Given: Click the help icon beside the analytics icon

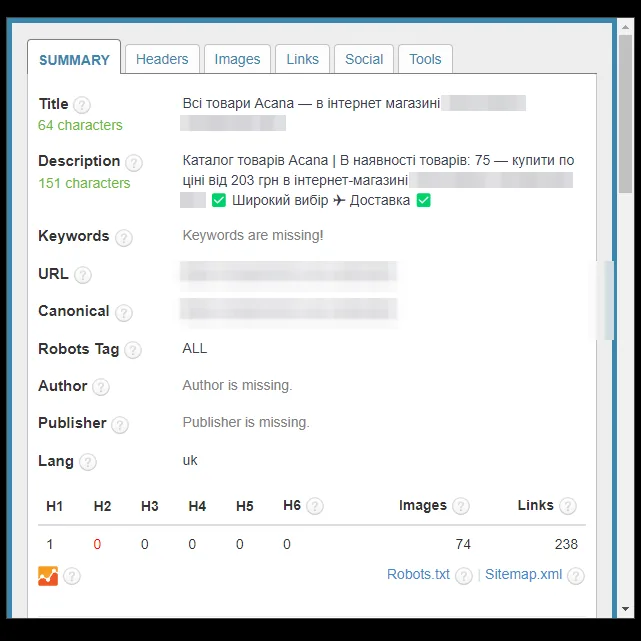Looking at the screenshot, I should point(72,576).
